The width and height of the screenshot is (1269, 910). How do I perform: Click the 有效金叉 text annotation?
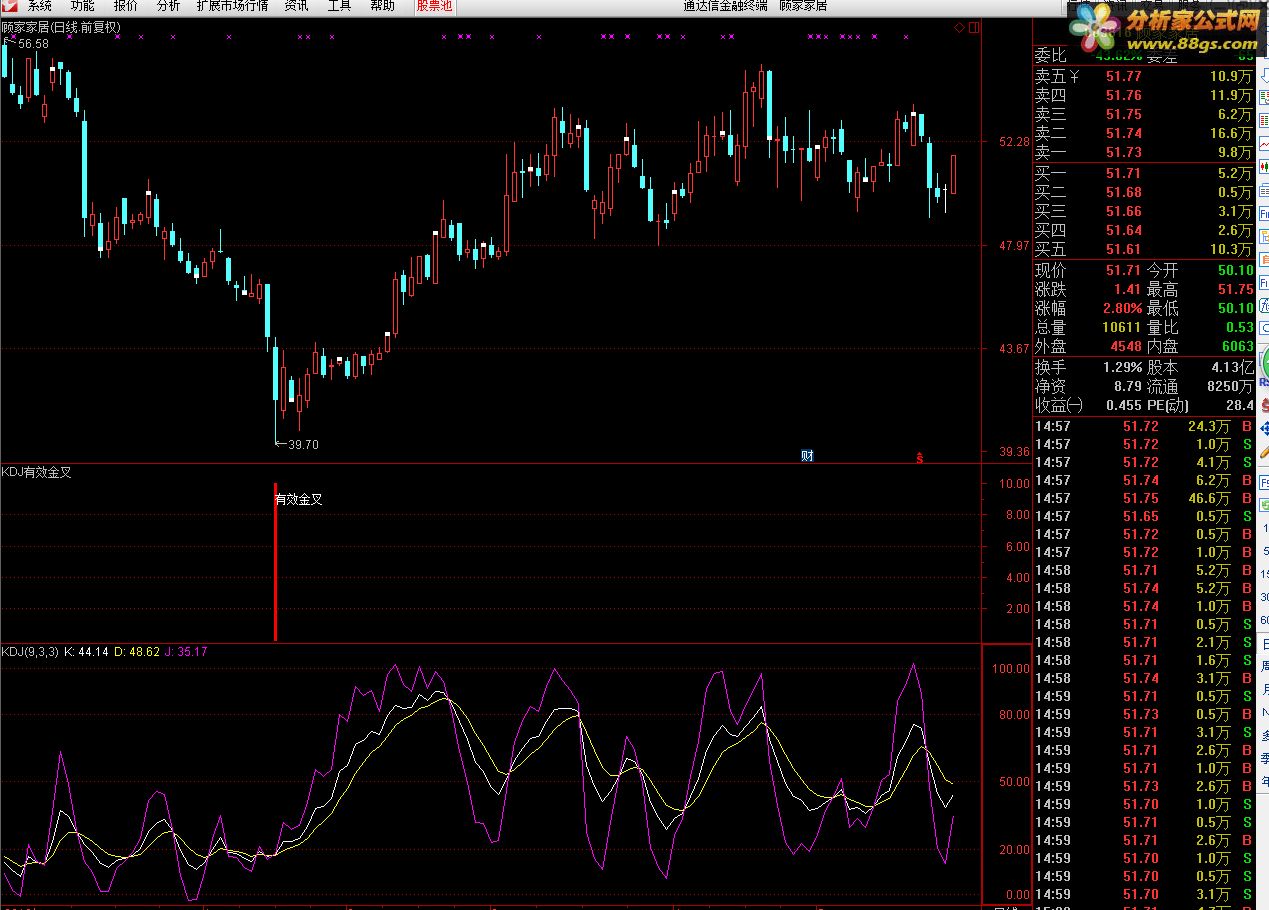click(299, 499)
